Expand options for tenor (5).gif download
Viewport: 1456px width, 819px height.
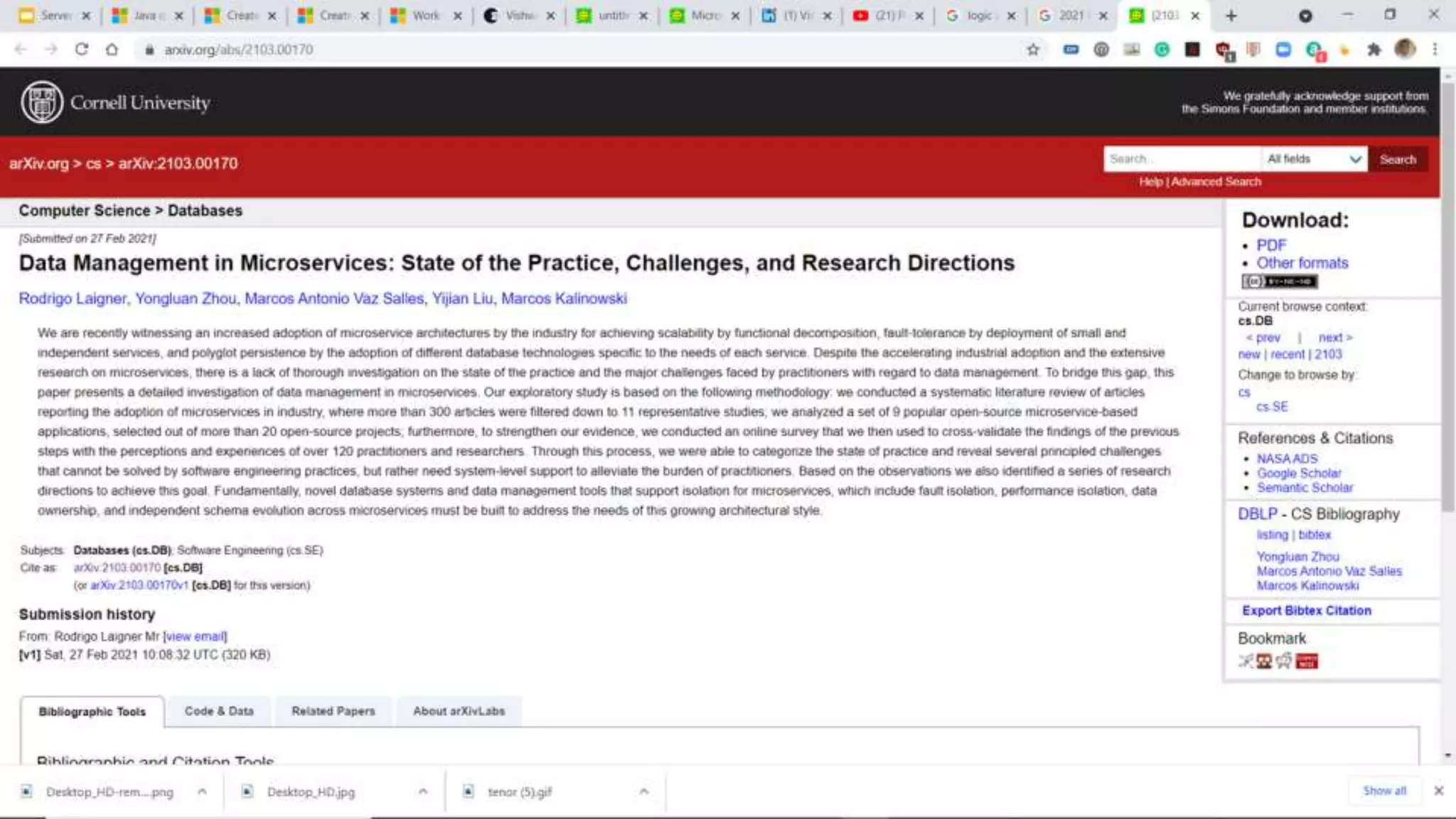[x=644, y=791]
